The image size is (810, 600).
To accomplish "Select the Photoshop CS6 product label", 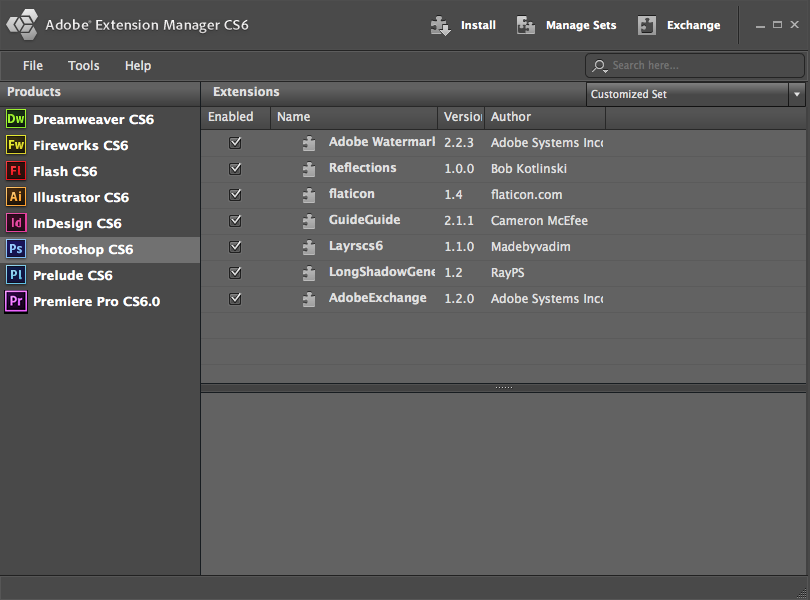I will [83, 250].
